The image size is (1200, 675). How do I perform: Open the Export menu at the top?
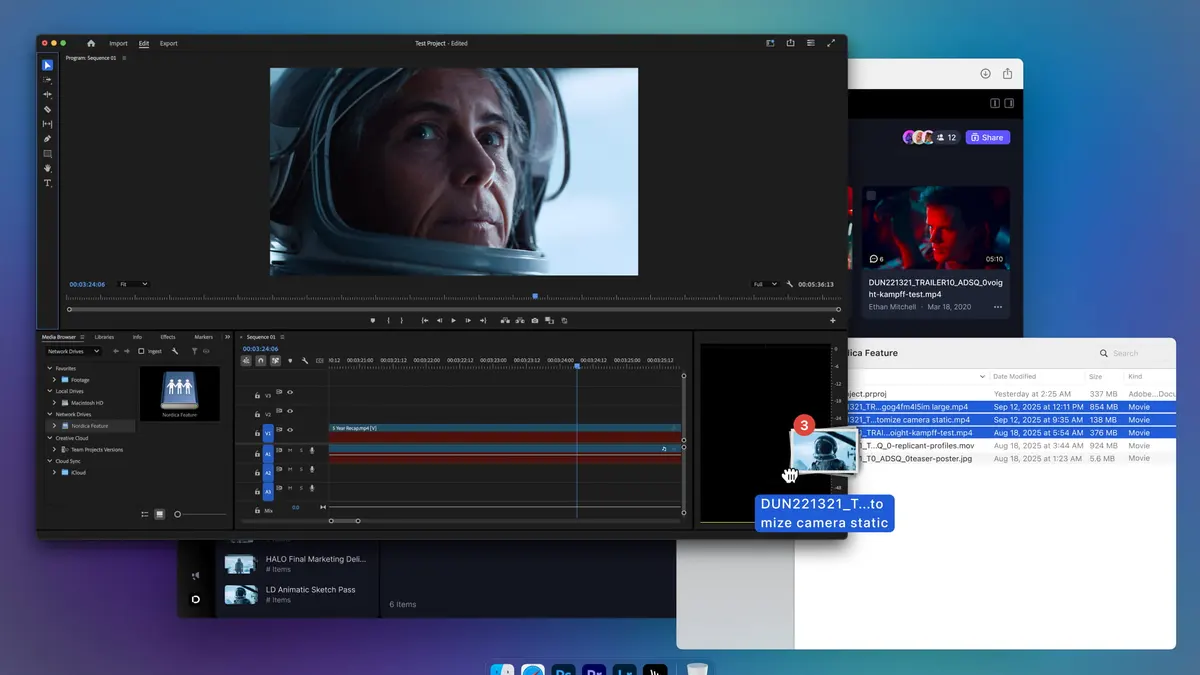tap(168, 43)
